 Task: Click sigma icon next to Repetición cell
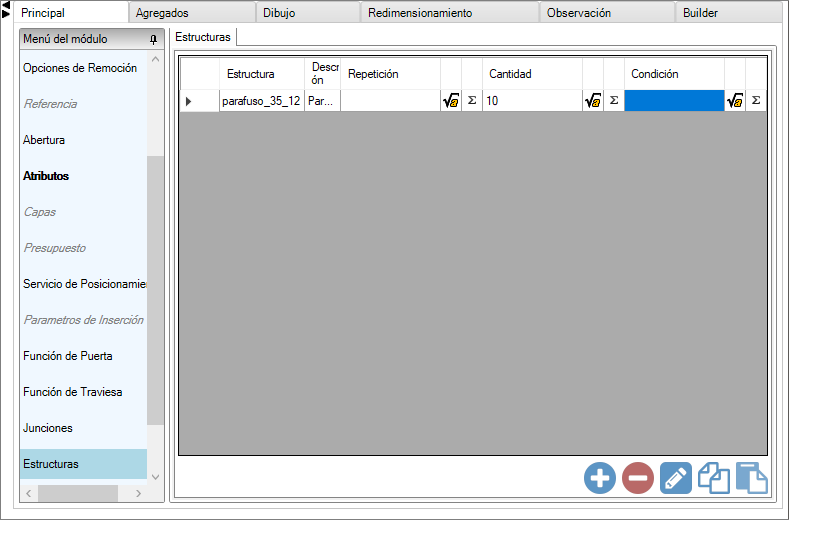[x=472, y=100]
